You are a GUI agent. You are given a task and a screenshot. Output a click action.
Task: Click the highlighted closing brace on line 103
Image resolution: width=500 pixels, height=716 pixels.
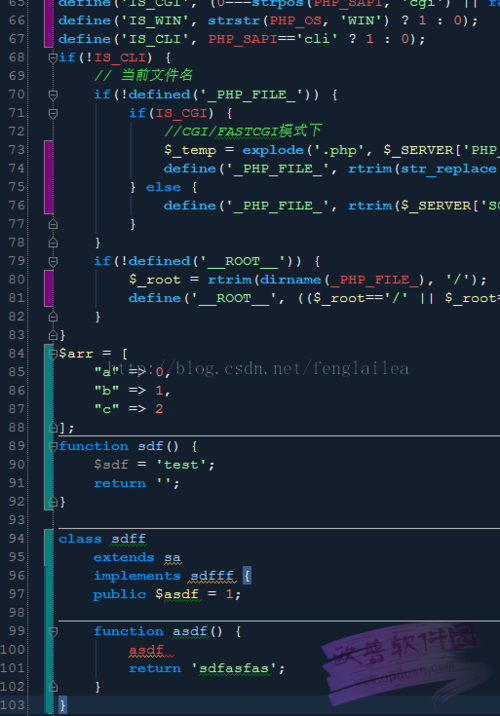(x=63, y=705)
